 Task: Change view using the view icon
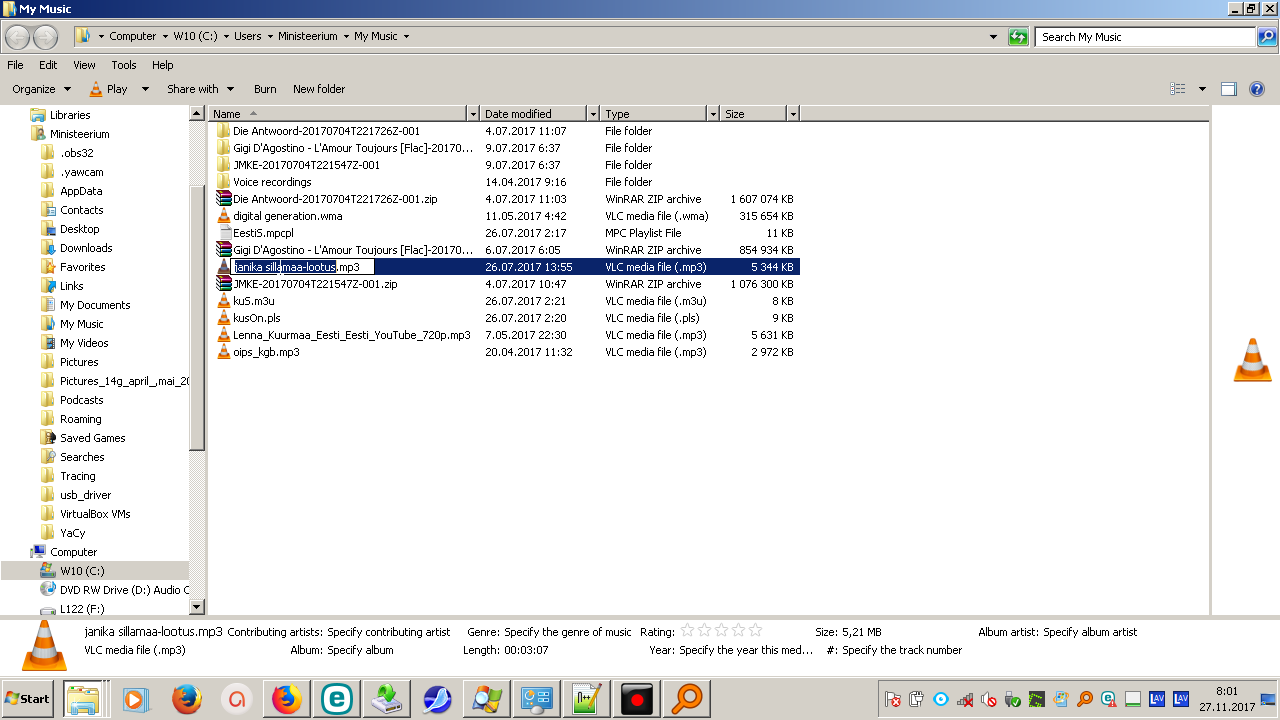click(1178, 89)
